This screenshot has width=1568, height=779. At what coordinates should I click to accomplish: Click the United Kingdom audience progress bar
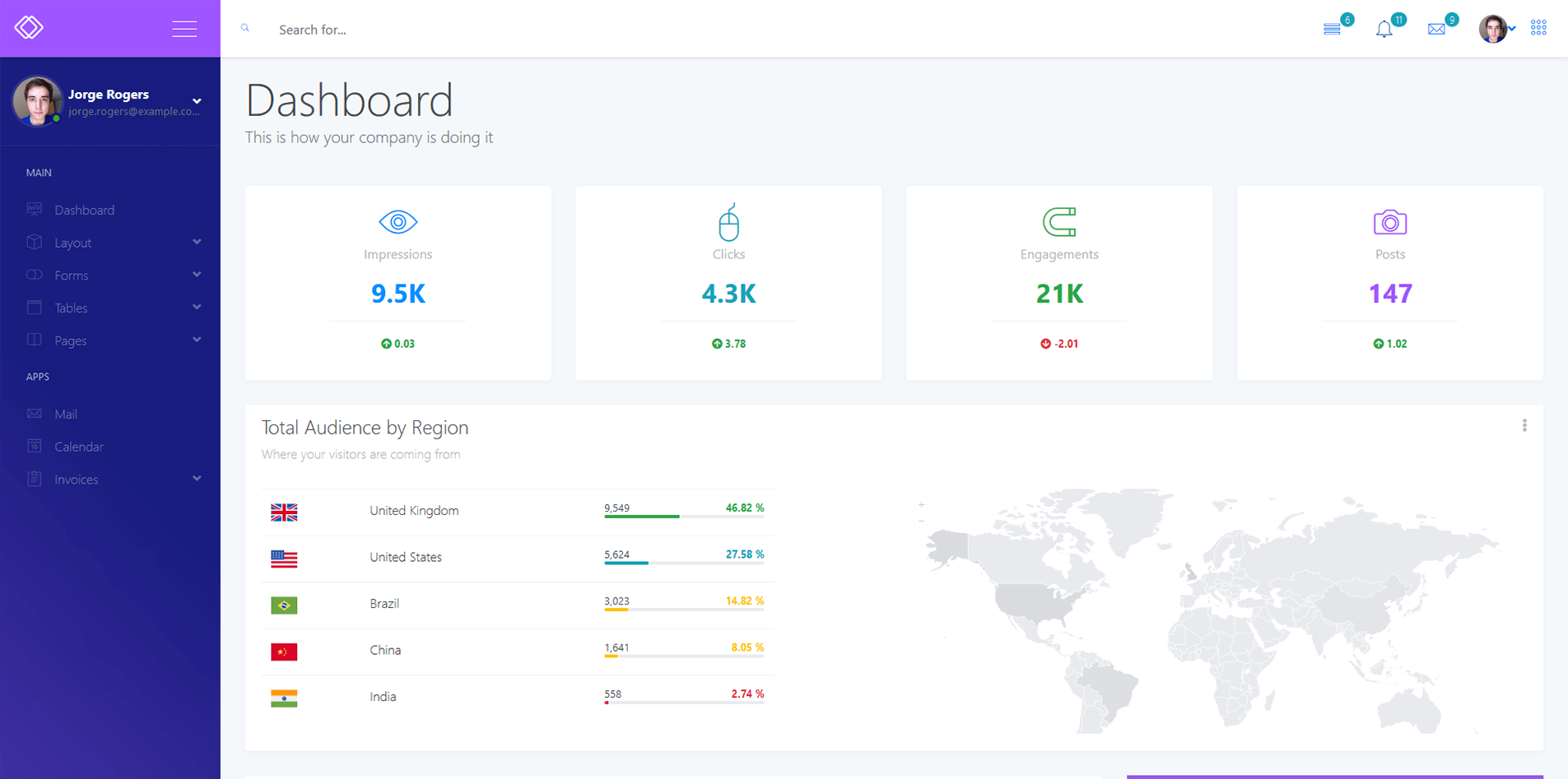coord(683,517)
